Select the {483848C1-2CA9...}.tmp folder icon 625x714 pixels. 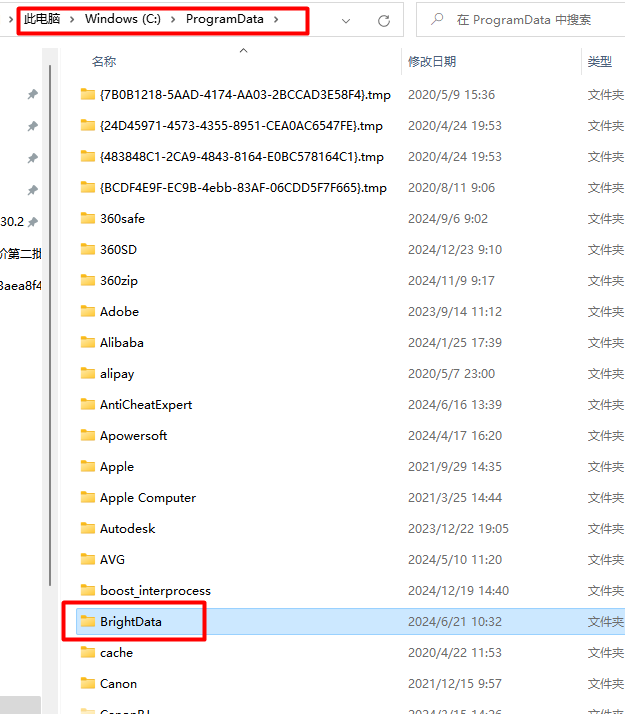coord(88,156)
